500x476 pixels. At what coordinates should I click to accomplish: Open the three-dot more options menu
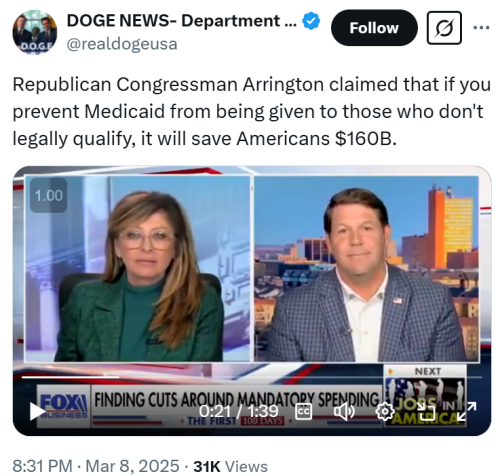tap(481, 28)
